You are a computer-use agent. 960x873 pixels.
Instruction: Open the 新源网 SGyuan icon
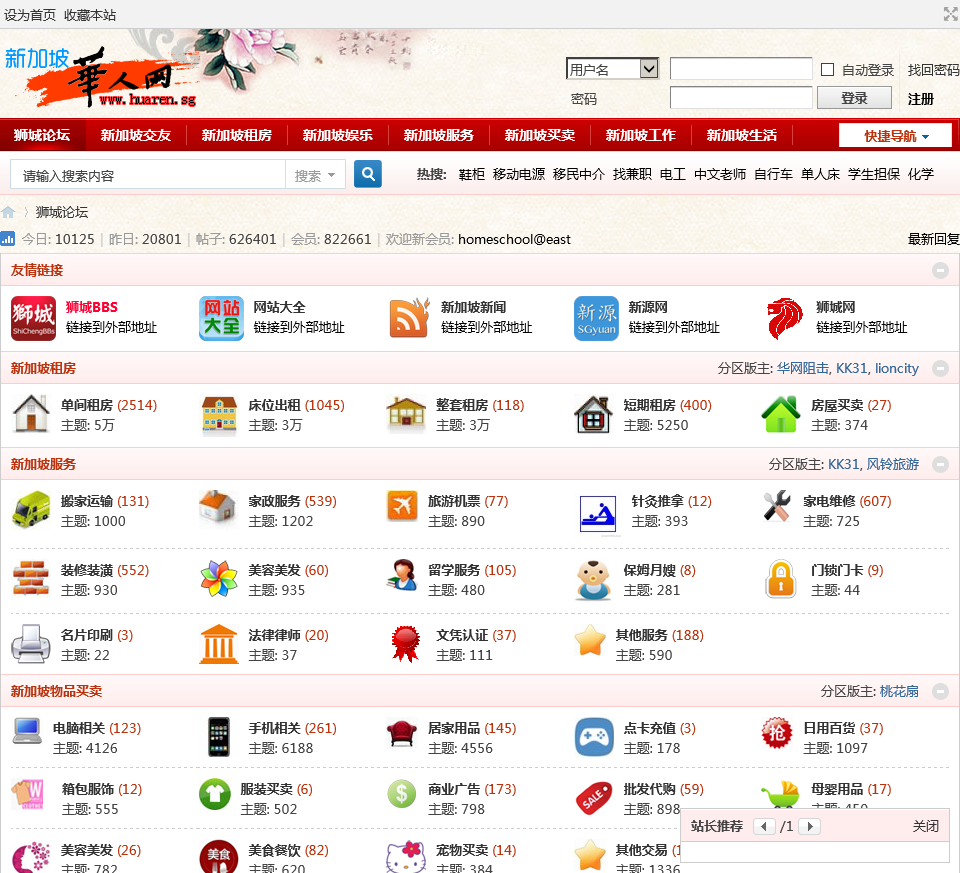(596, 318)
